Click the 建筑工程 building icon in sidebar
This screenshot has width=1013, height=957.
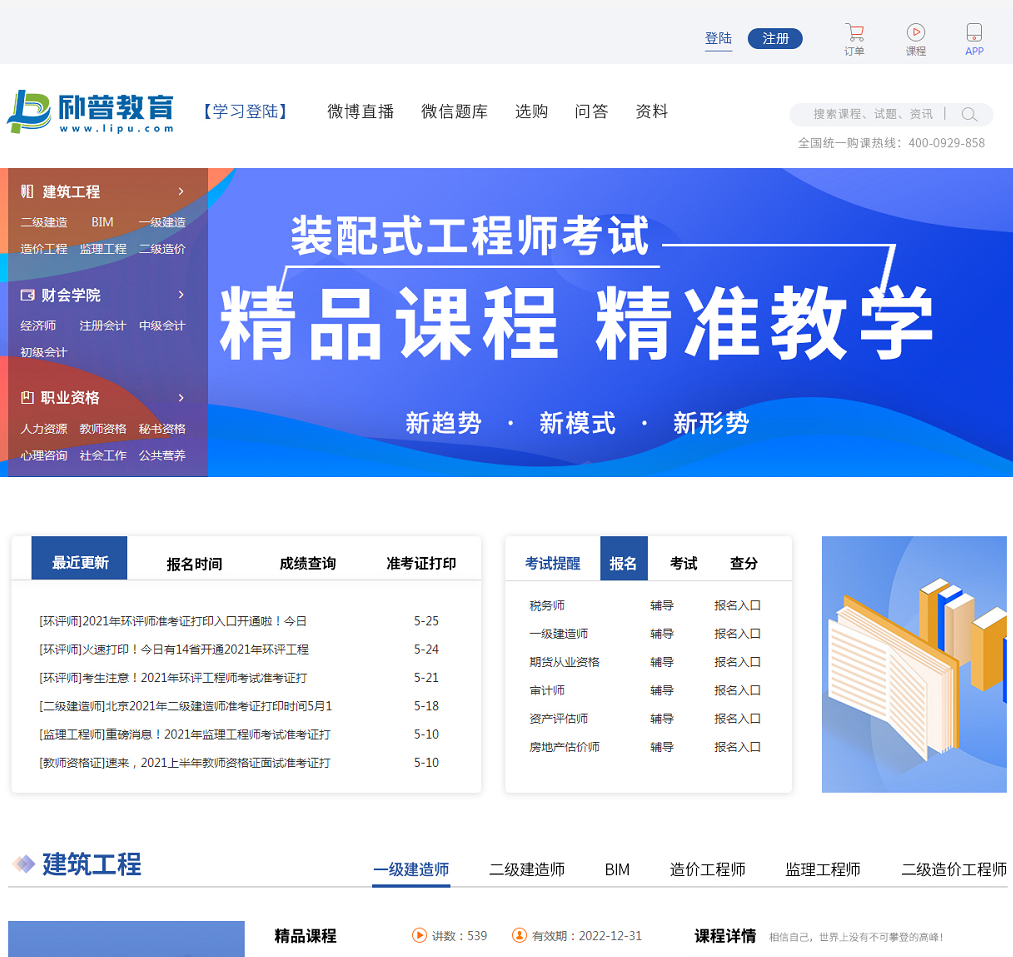pos(27,192)
